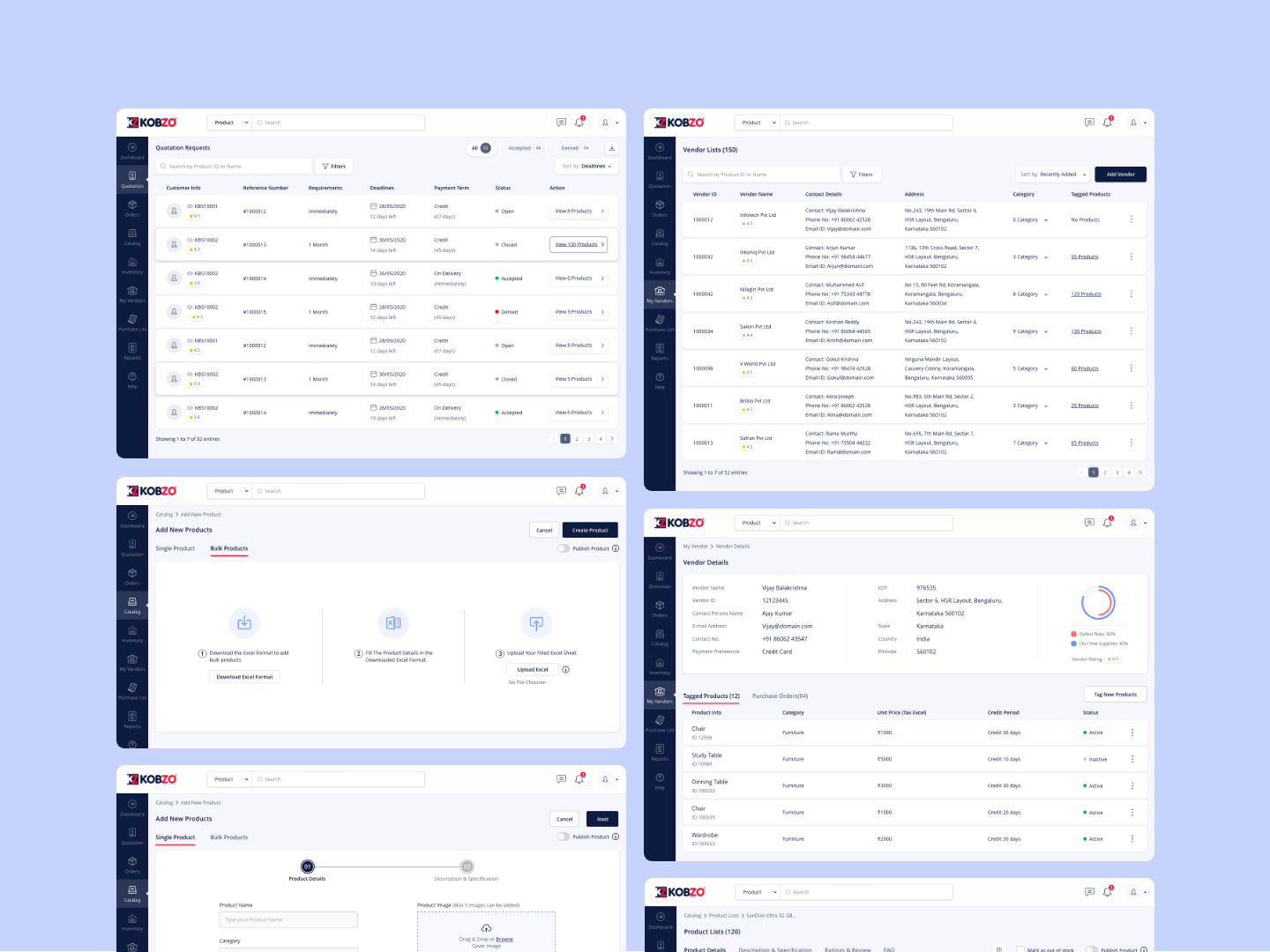The height and width of the screenshot is (952, 1270).
Task: Open Purchase List in Vendor Lists sidebar
Action: (660, 324)
